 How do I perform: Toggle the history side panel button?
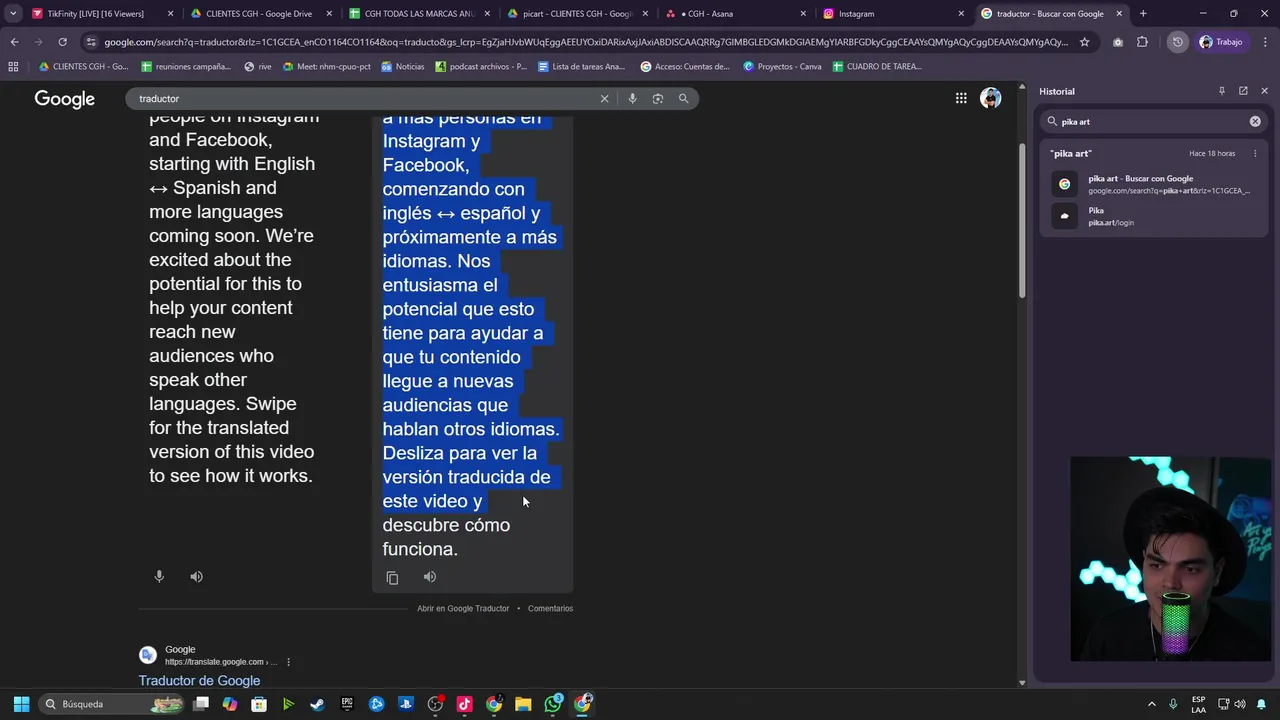[x=1178, y=42]
